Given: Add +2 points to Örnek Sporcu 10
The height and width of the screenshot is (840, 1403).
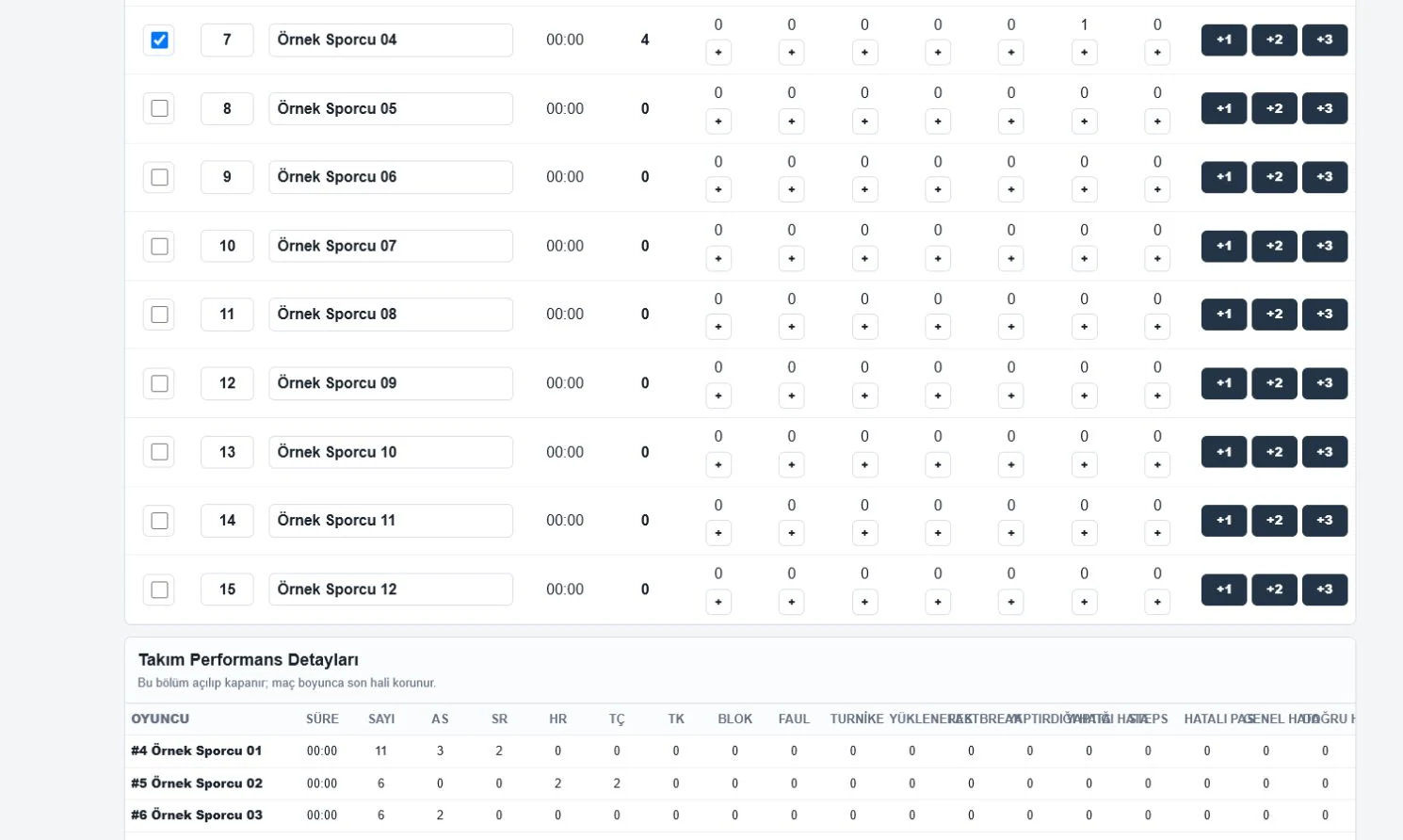Looking at the screenshot, I should pyautogui.click(x=1274, y=452).
